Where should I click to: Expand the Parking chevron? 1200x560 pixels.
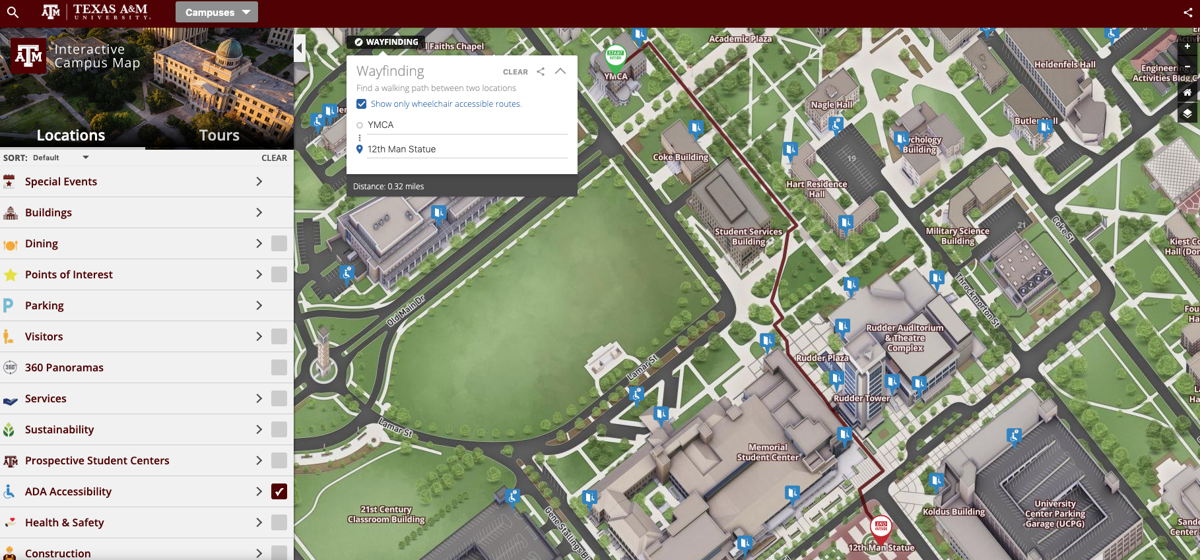tap(259, 306)
